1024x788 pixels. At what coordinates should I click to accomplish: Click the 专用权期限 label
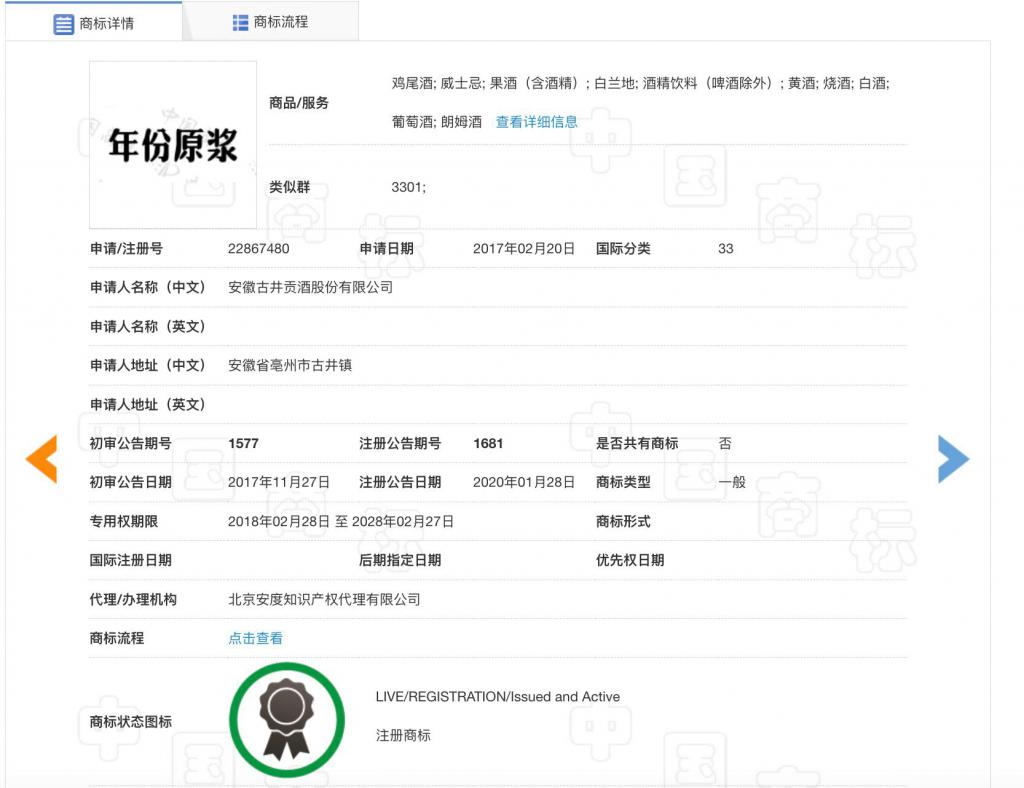tap(123, 521)
